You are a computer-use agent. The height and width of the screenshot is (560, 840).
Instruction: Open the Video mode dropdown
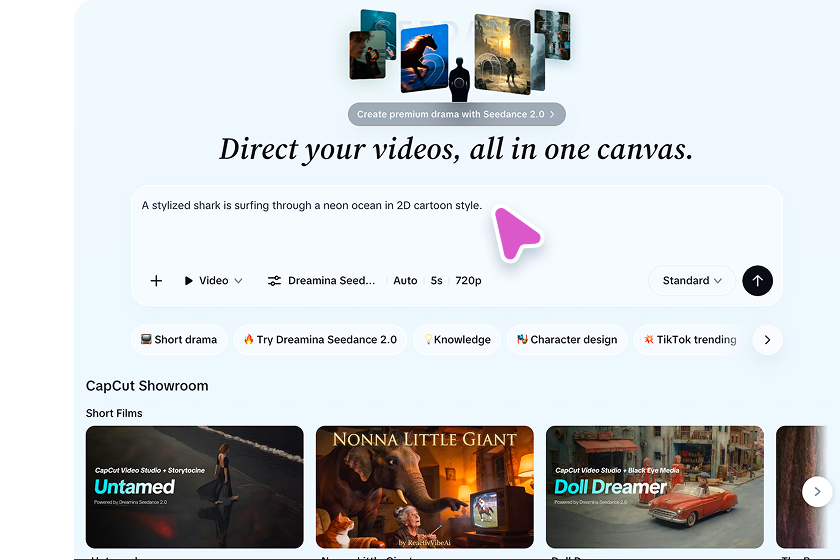213,281
